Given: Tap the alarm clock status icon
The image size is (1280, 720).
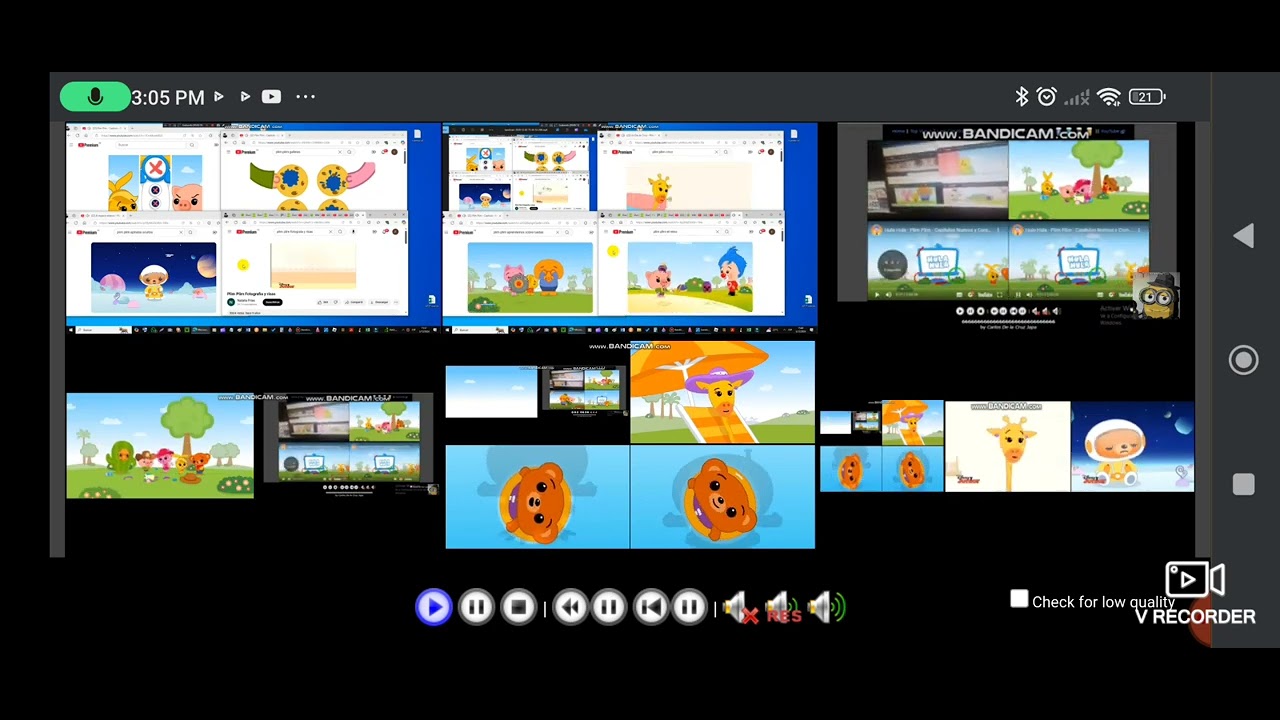Looking at the screenshot, I should [1047, 97].
